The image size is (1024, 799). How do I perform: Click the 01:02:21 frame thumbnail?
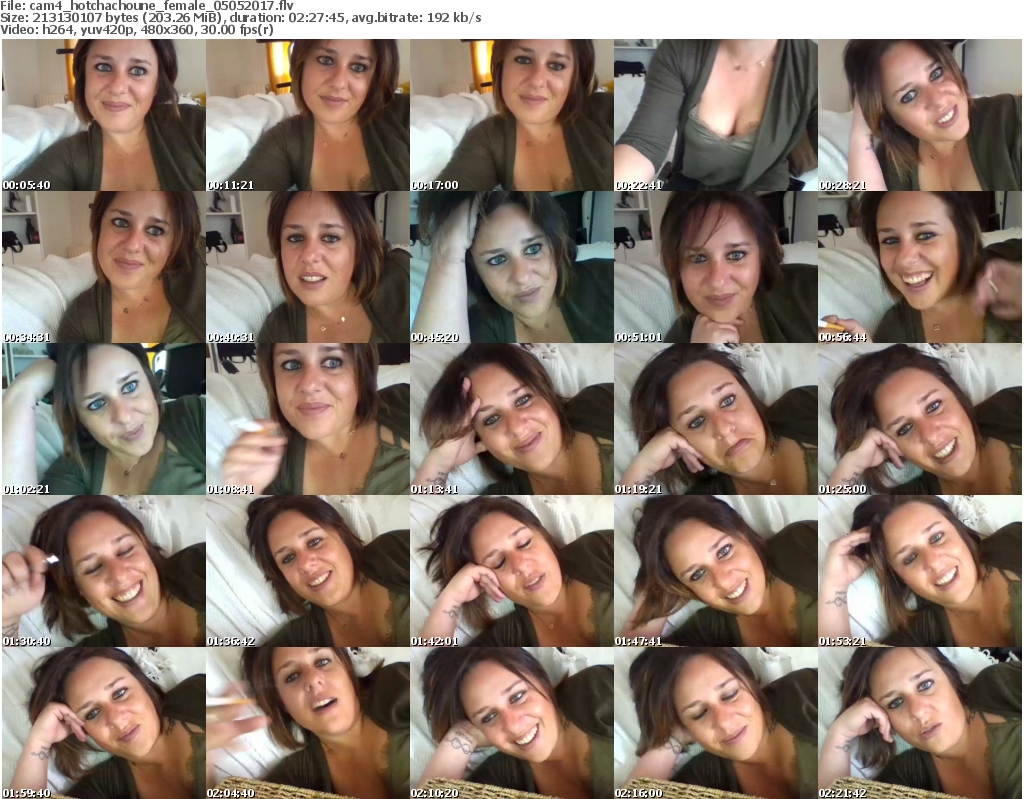point(103,419)
